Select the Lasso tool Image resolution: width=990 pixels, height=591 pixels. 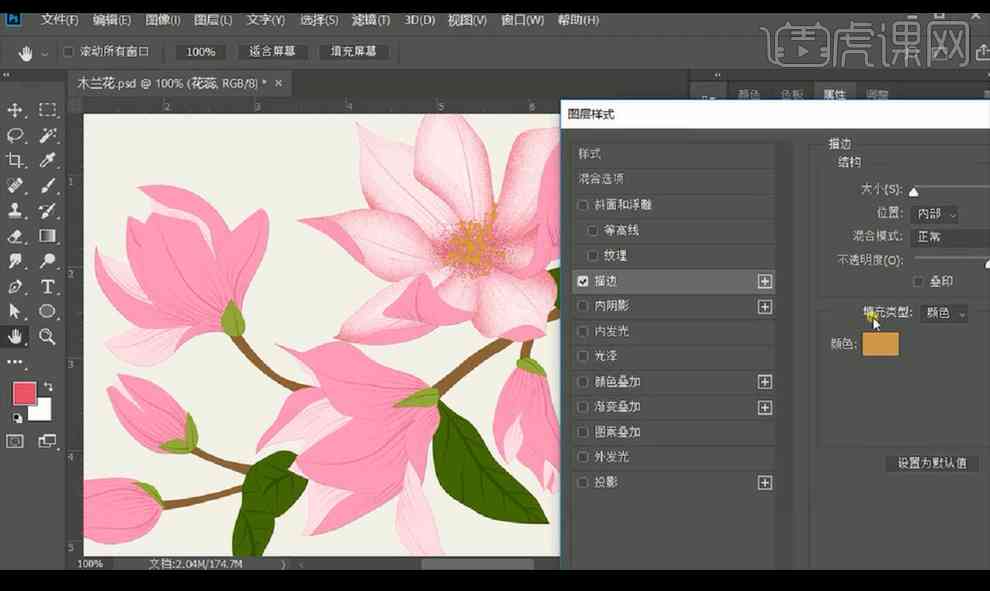(x=15, y=135)
